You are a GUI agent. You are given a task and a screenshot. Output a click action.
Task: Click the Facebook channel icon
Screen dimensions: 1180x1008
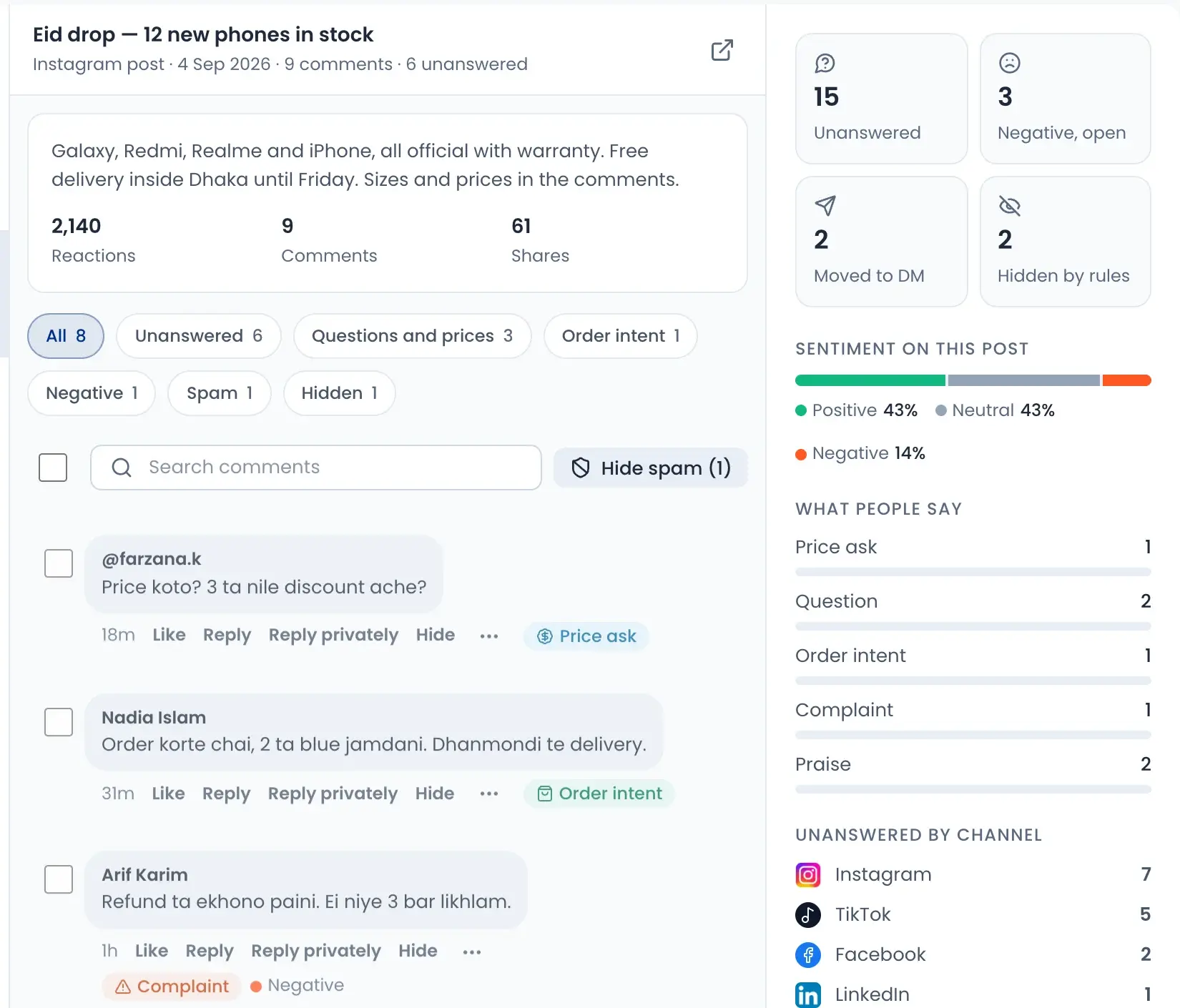808,954
